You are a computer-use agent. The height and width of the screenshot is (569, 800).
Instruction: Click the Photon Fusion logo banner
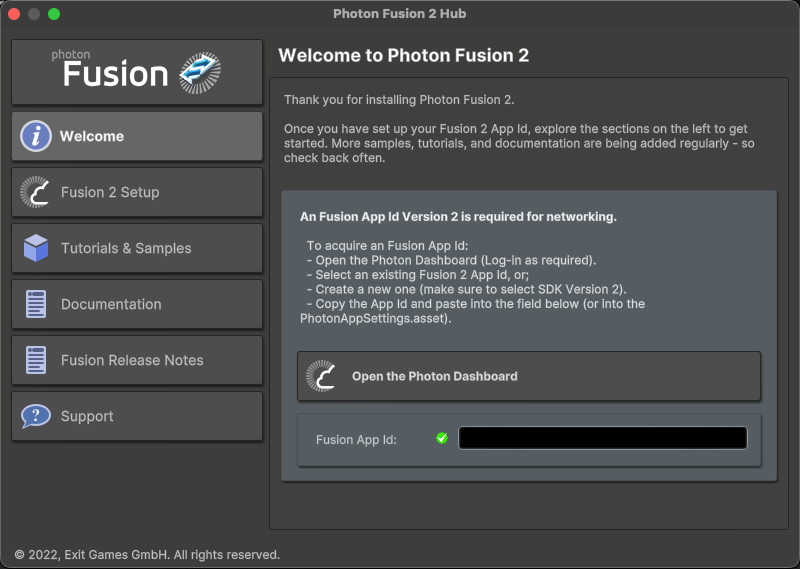(x=137, y=72)
